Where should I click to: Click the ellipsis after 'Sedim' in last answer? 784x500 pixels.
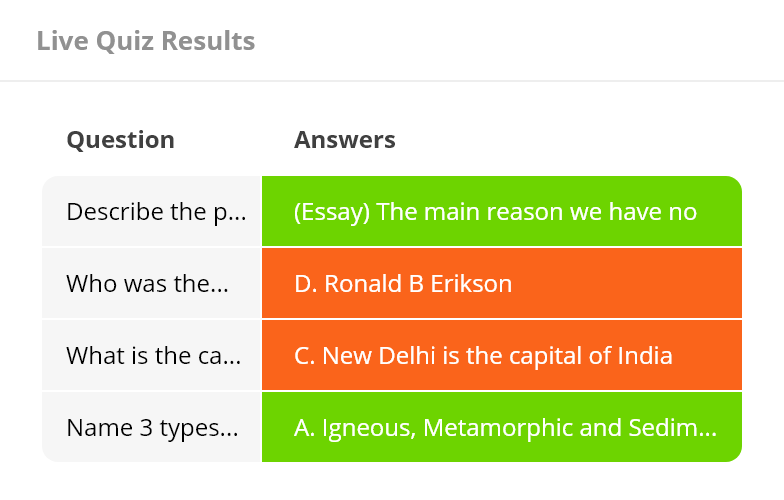[707, 433]
